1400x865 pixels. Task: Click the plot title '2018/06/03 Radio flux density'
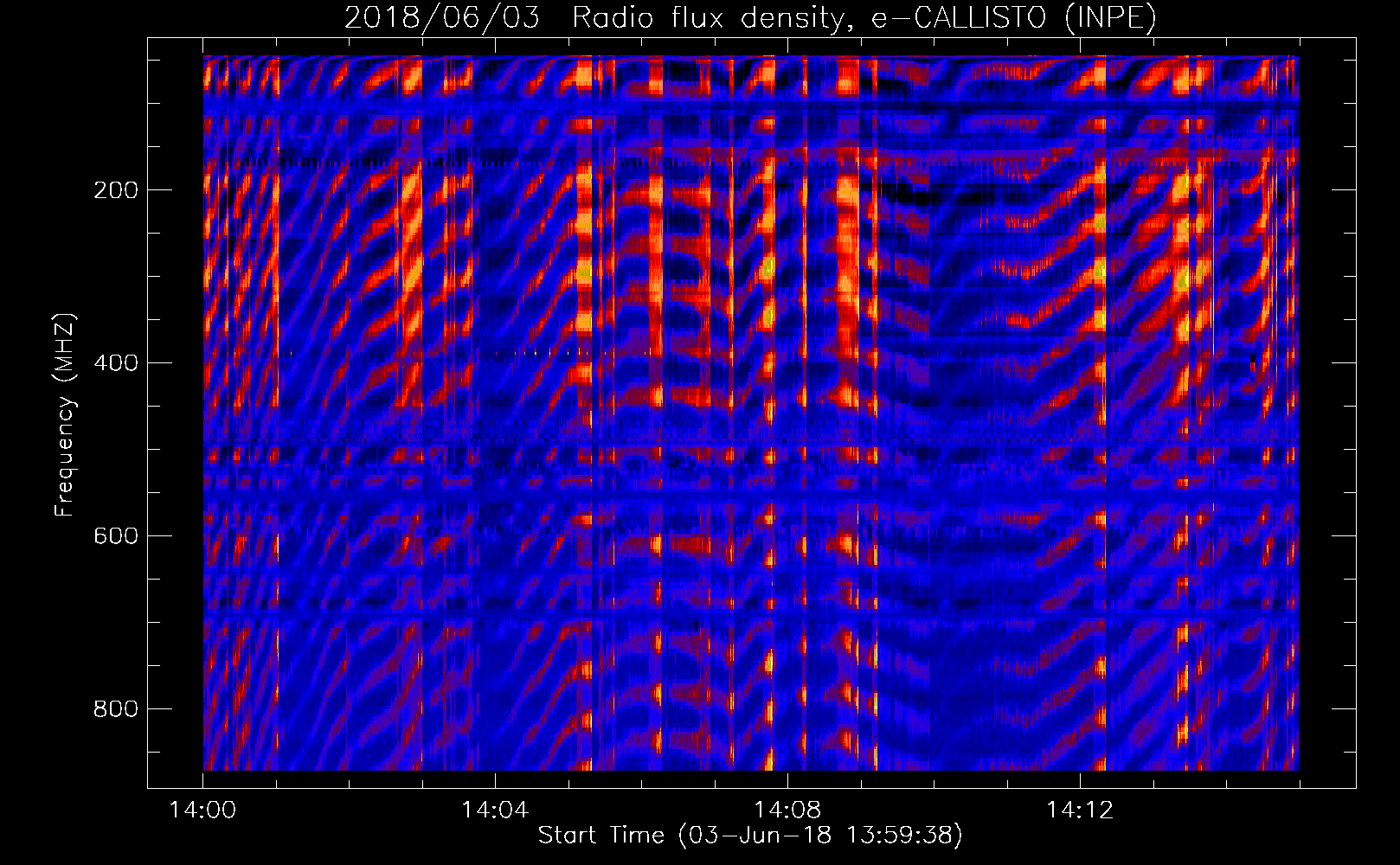click(750, 18)
